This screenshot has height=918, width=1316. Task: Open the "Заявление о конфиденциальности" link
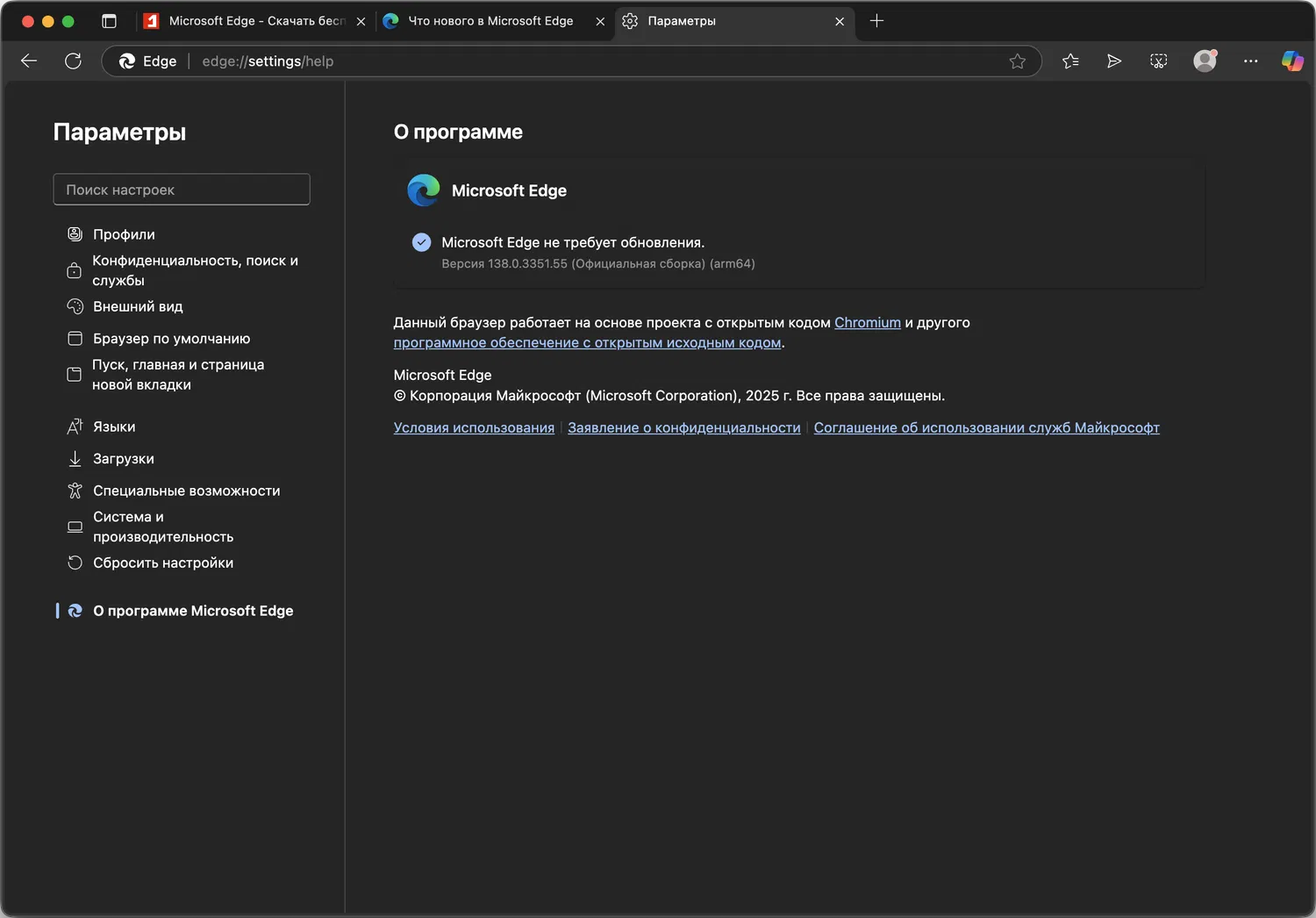[683, 427]
